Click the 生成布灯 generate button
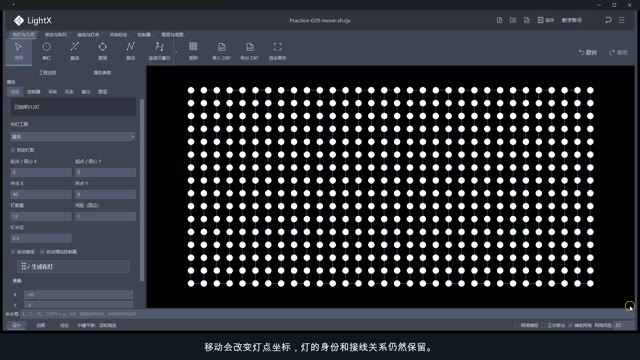This screenshot has height=360, width=640. point(73,267)
